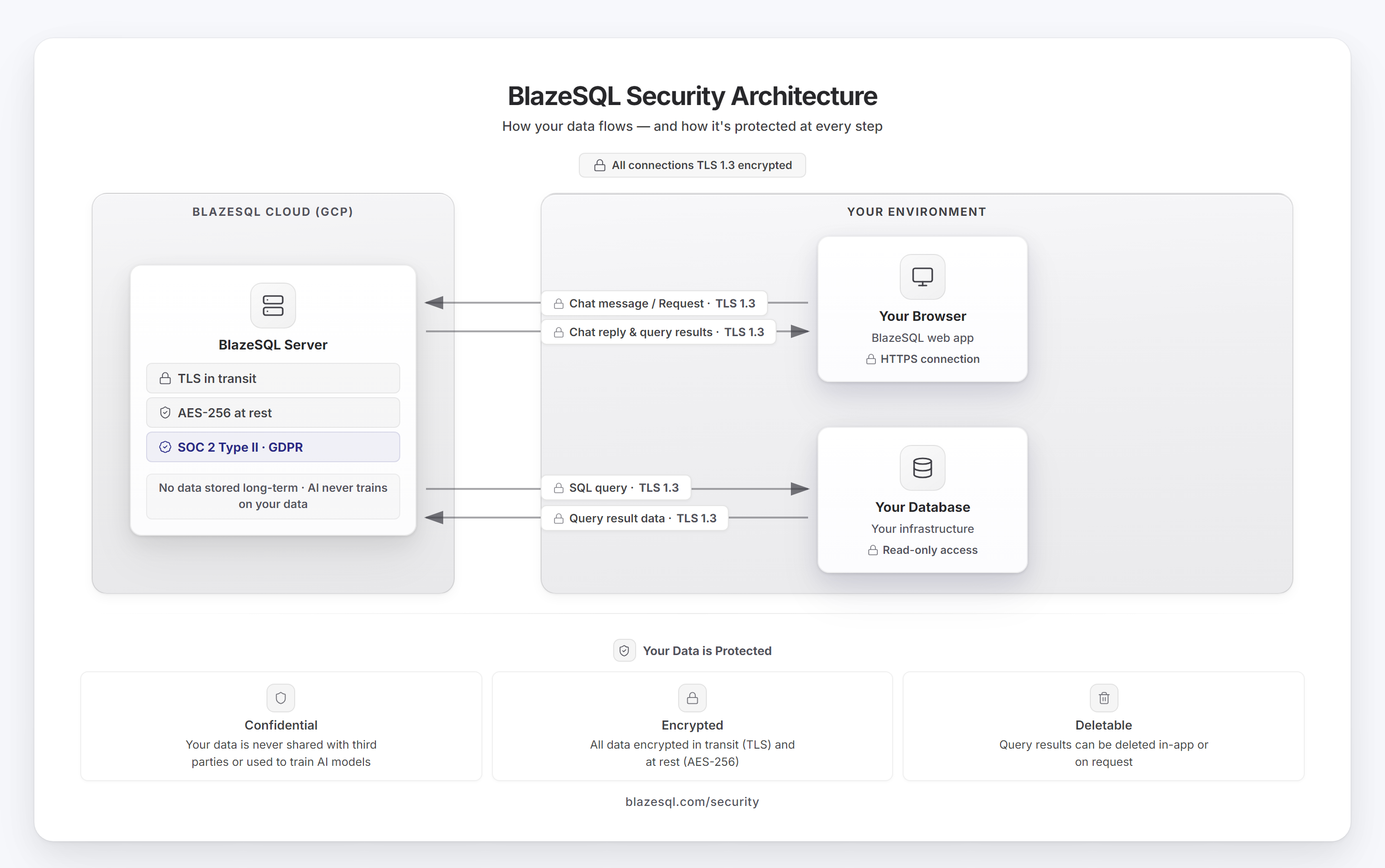This screenshot has width=1385, height=868.
Task: Click the Encrypted padlock icon
Action: pyautogui.click(x=692, y=698)
